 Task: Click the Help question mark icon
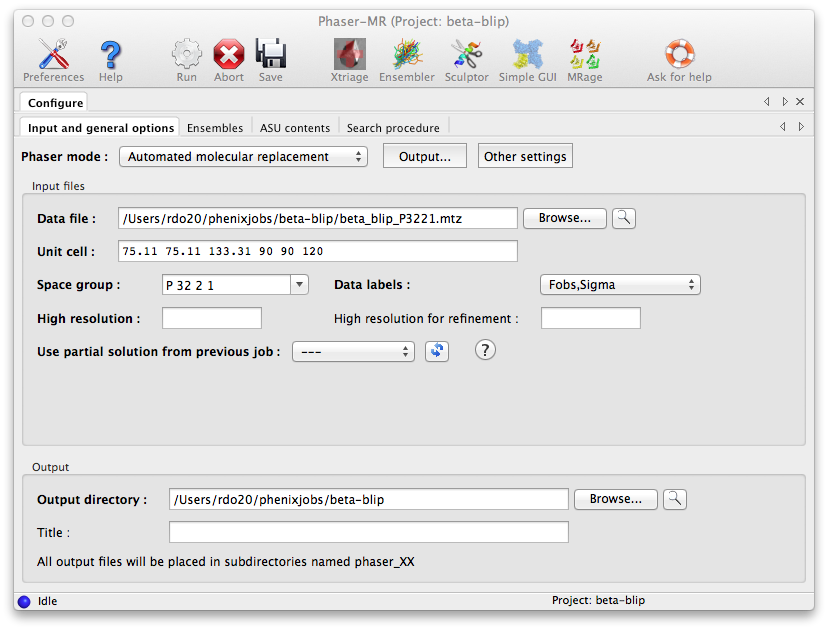(111, 55)
